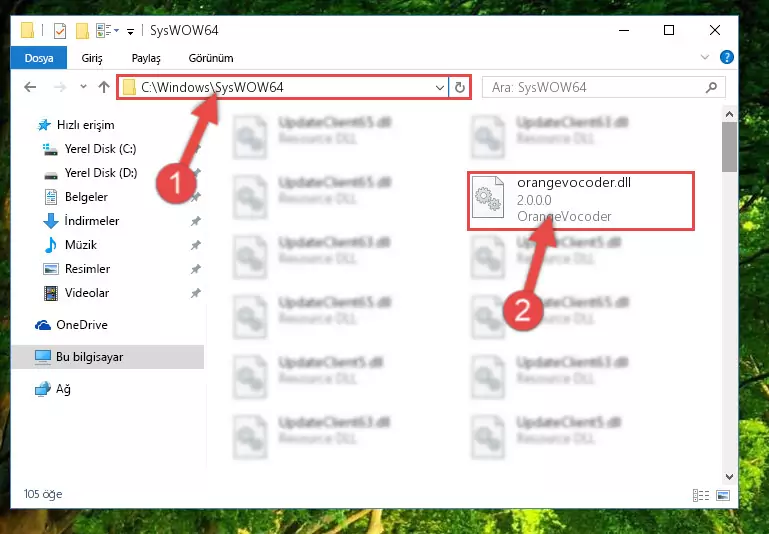Click the orangevocoder.dll gear file icon
The width and height of the screenshot is (769, 534).
488,197
